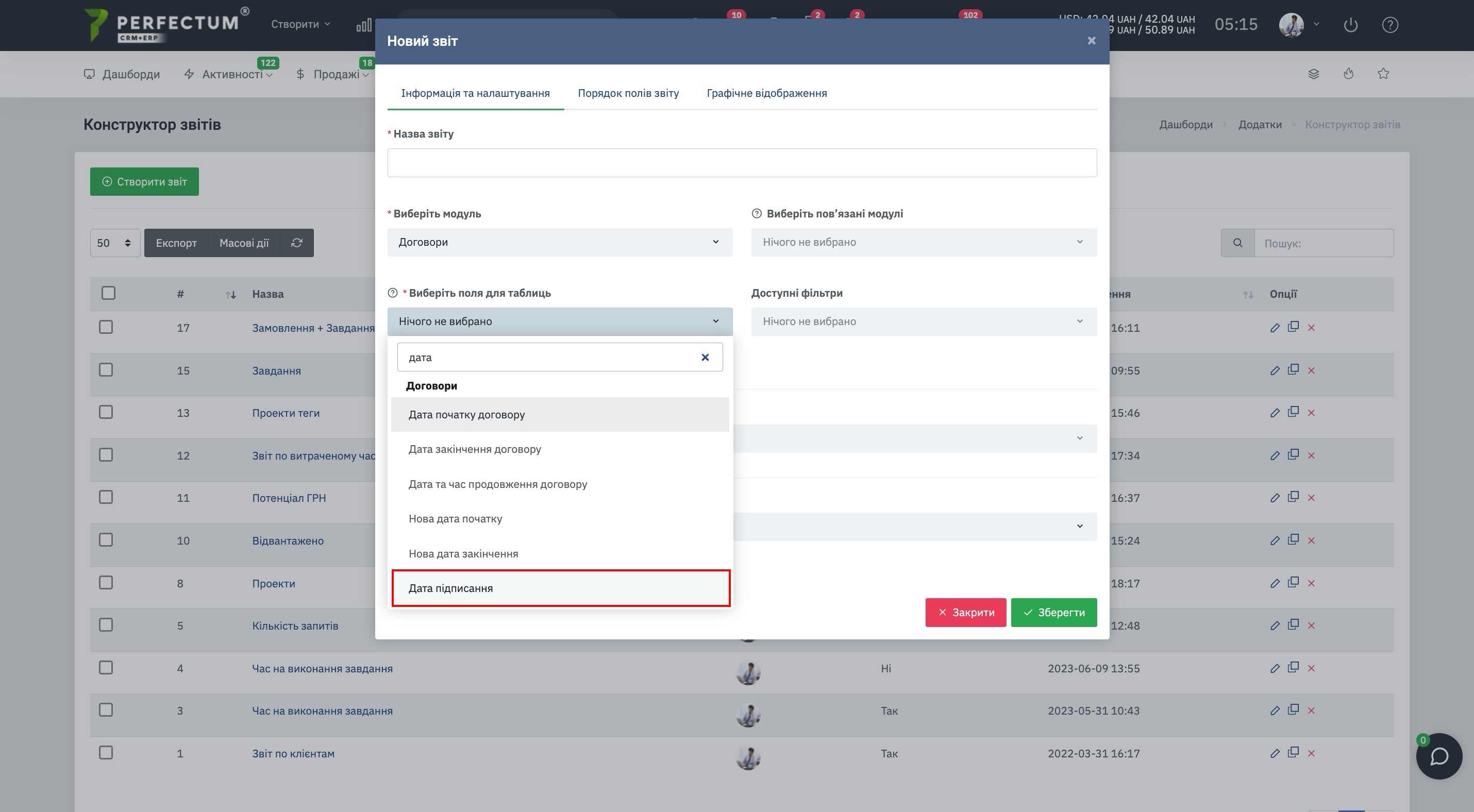
Task: Click the field search box containing 'дата'
Action: (x=560, y=358)
